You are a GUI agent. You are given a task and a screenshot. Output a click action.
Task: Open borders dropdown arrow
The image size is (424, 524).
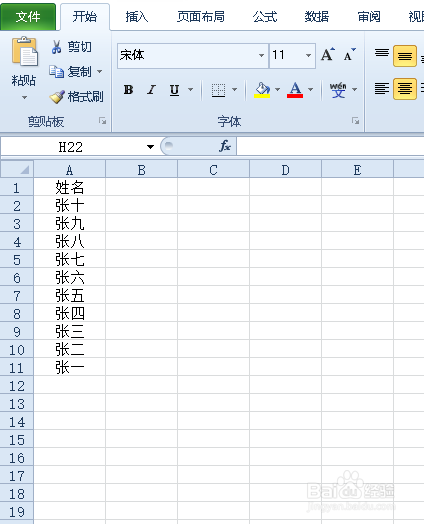(x=235, y=90)
